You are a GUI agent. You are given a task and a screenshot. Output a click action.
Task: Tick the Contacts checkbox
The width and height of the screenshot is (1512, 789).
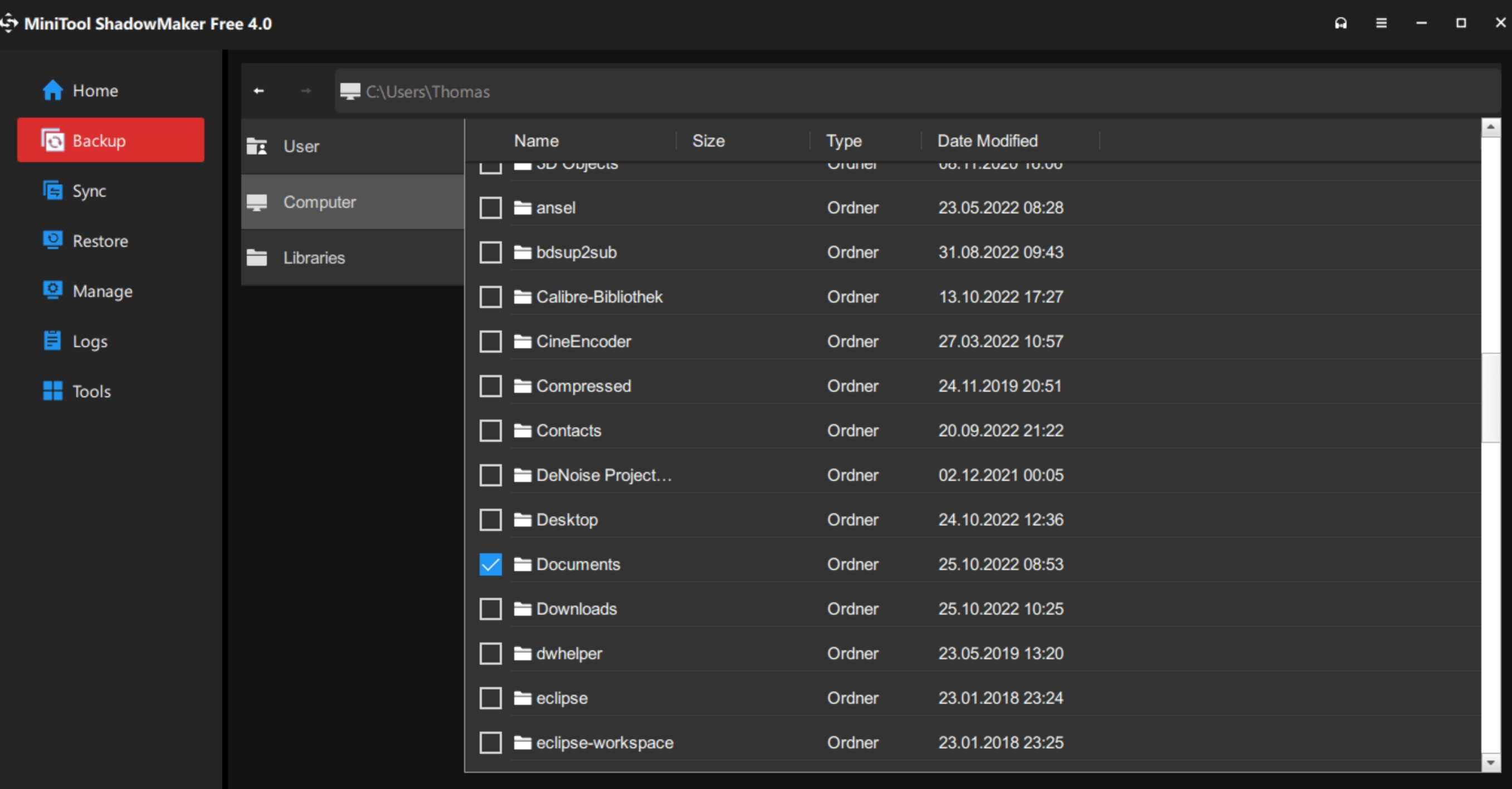point(490,431)
